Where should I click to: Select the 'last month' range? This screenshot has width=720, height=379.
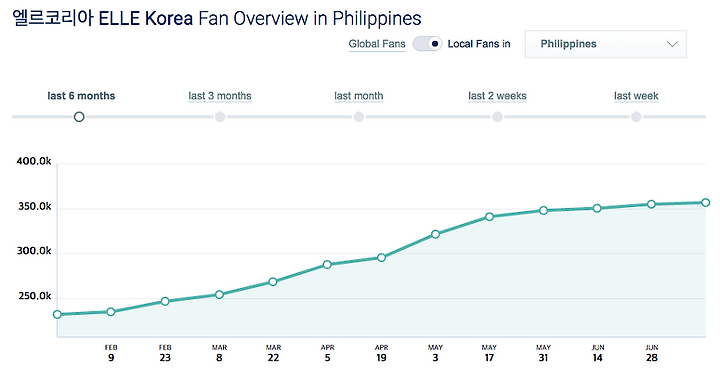[359, 96]
